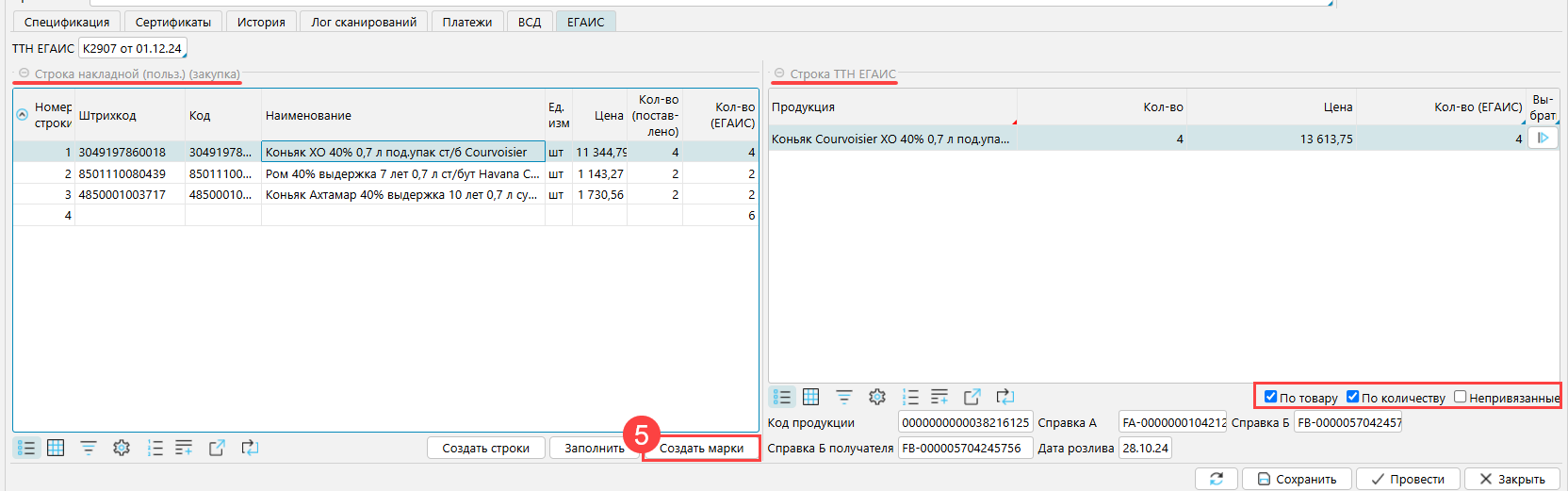Click the filter icon under the invoice rows table
The height and width of the screenshot is (491, 1568).
click(89, 448)
